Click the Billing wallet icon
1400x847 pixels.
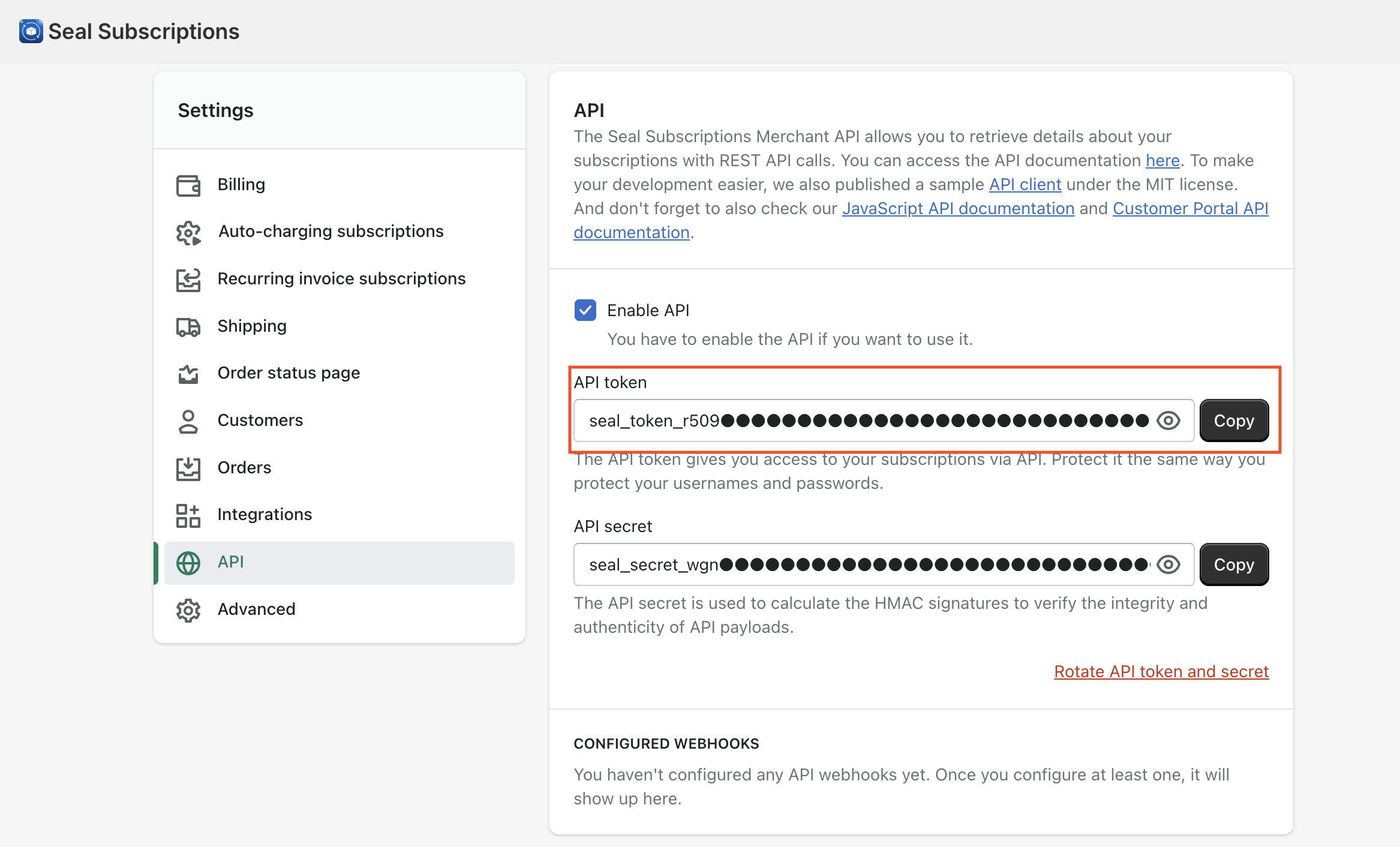(188, 185)
